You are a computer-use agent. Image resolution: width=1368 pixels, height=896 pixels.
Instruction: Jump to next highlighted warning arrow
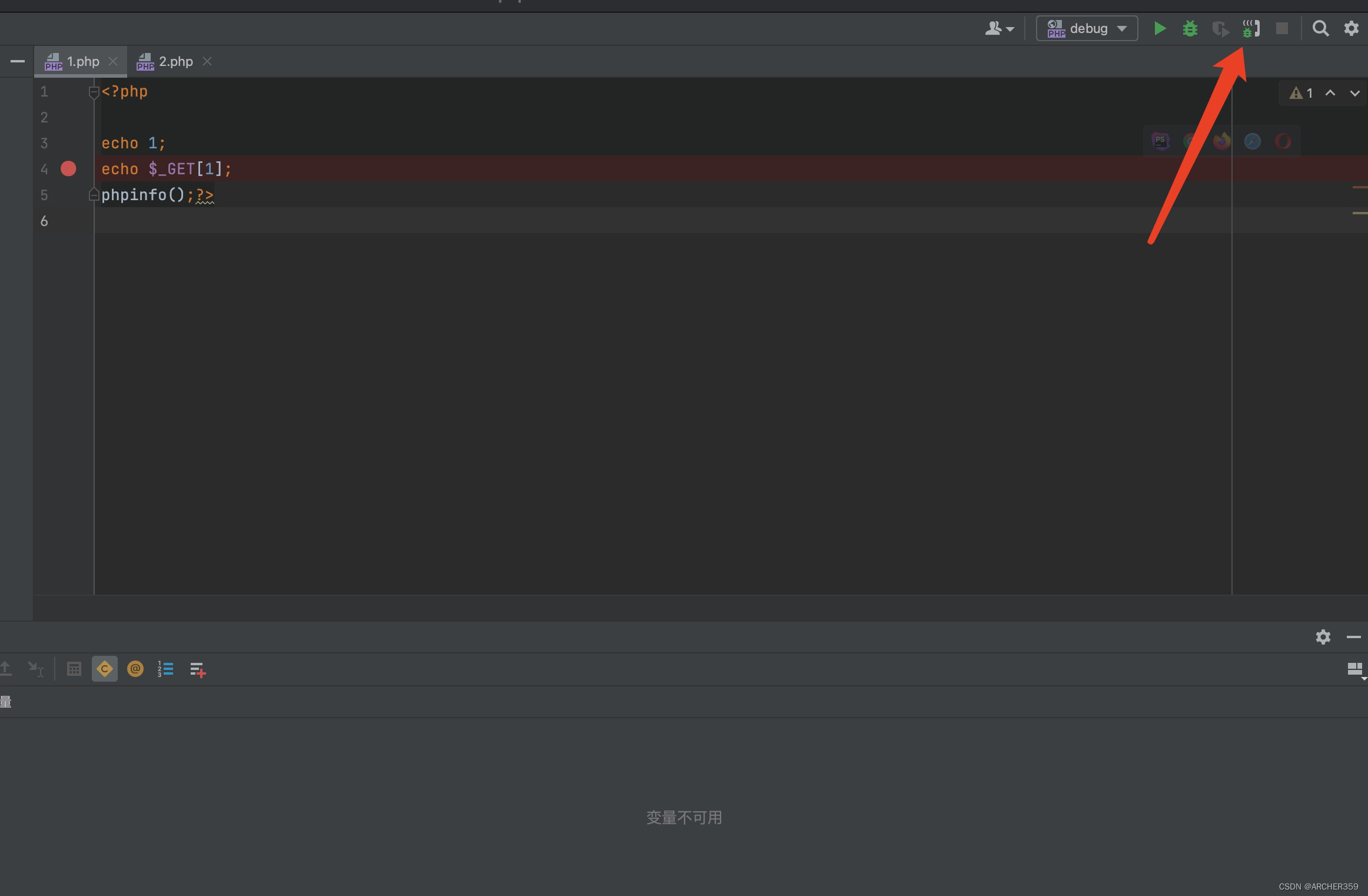point(1354,93)
